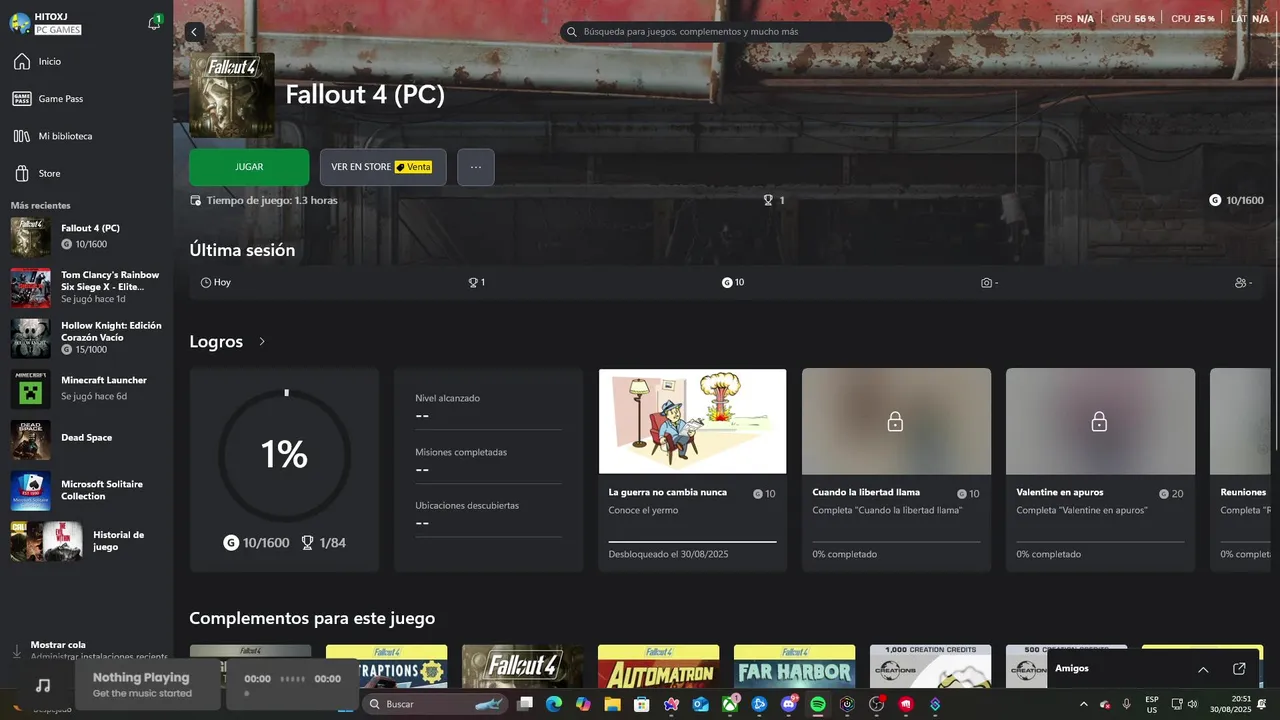The image size is (1280, 720).
Task: Go back with the arrow button
Action: (195, 32)
